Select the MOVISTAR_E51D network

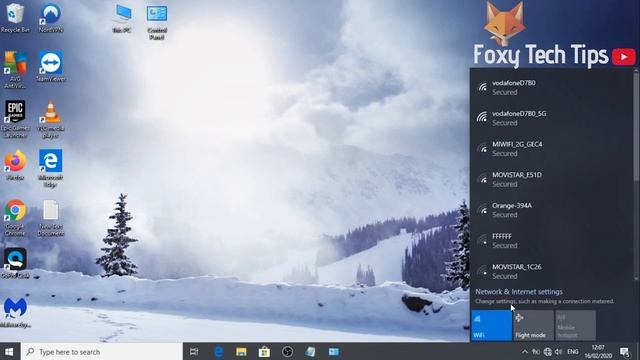(551, 179)
